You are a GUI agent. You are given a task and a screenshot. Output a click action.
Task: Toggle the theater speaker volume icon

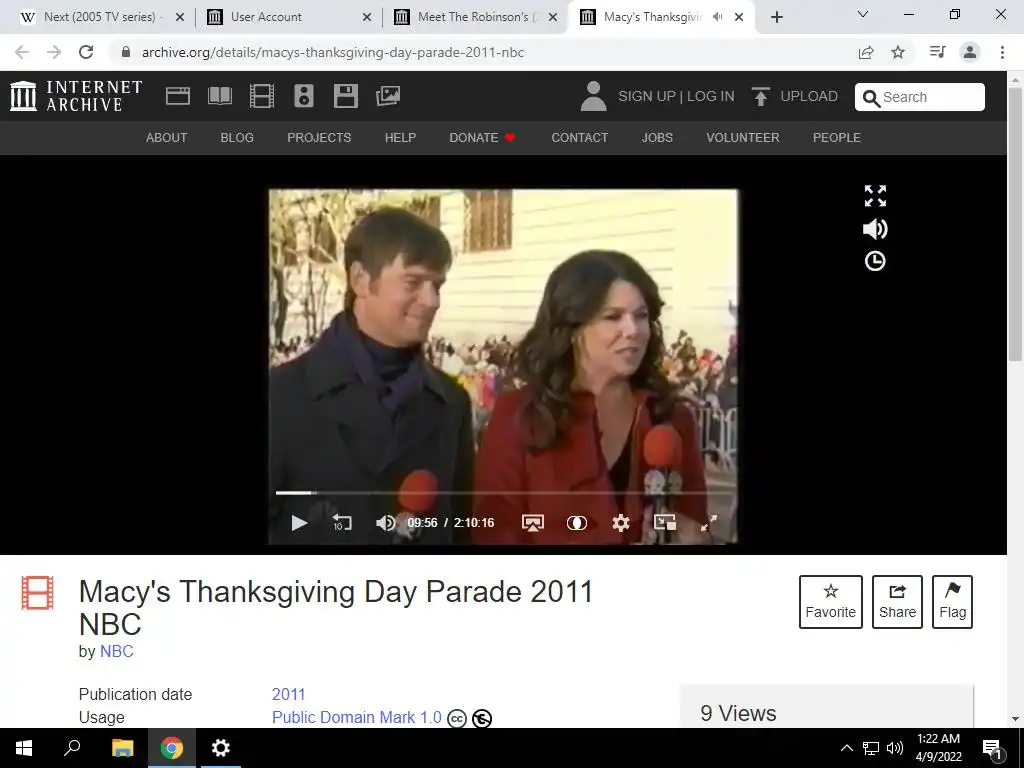(x=875, y=229)
